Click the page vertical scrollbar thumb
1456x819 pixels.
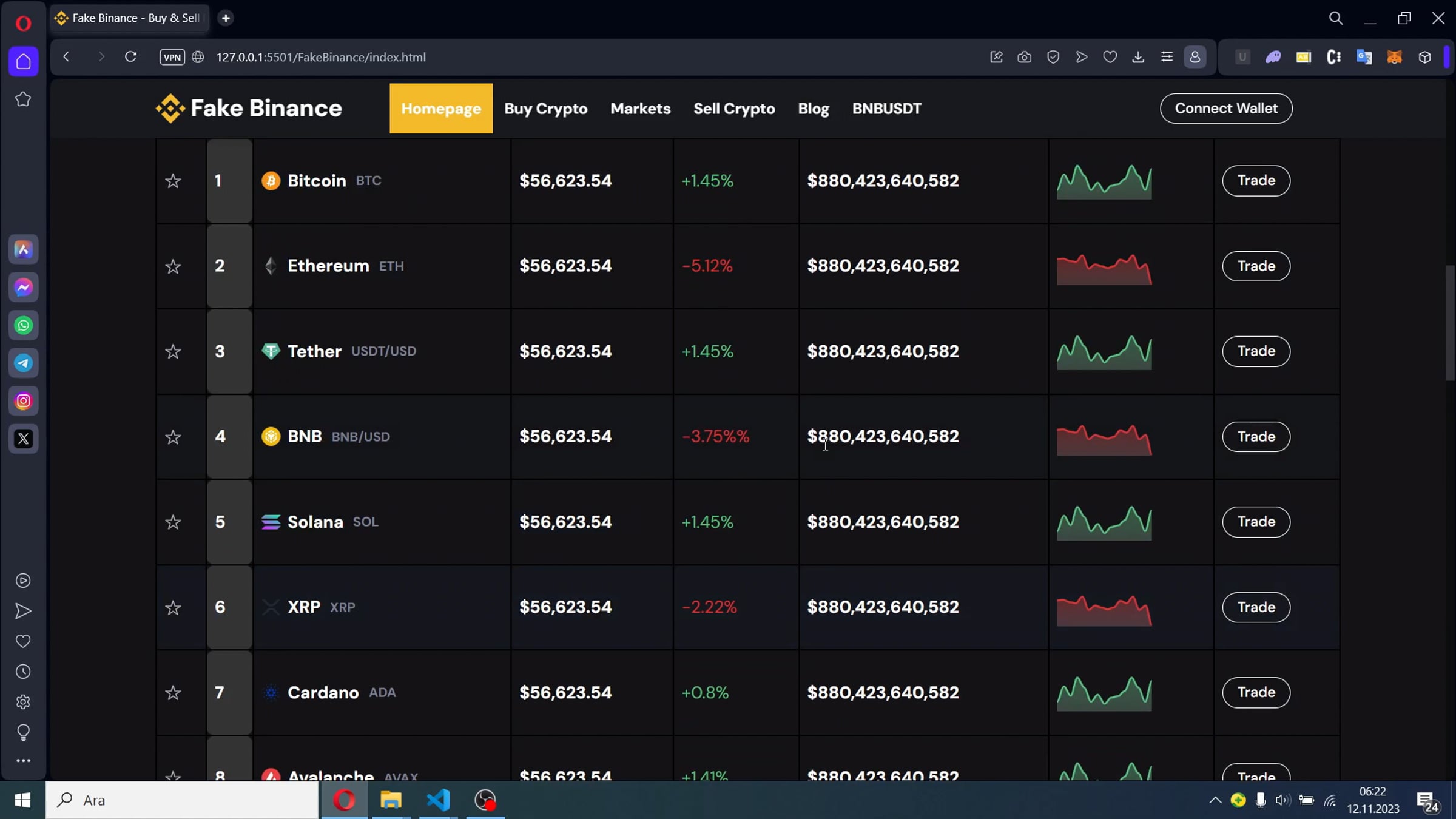point(1450,323)
